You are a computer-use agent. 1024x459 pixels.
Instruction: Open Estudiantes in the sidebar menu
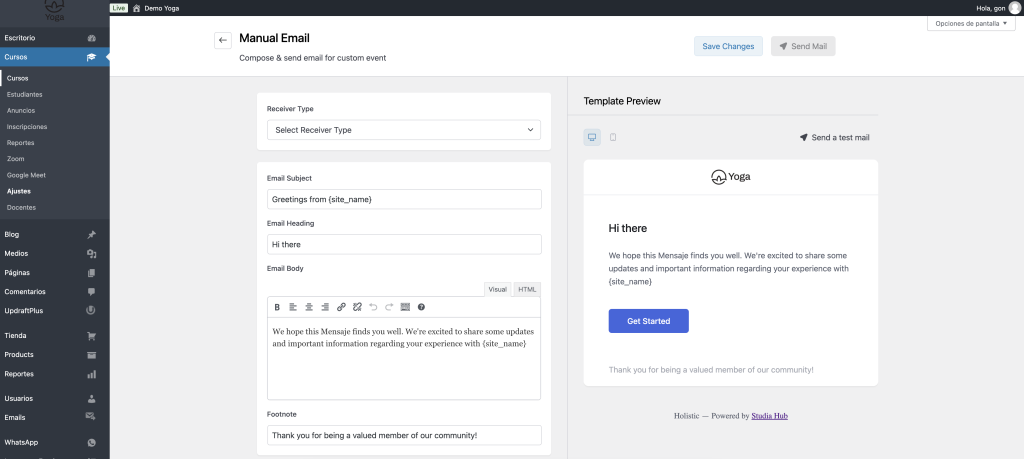pos(24,94)
